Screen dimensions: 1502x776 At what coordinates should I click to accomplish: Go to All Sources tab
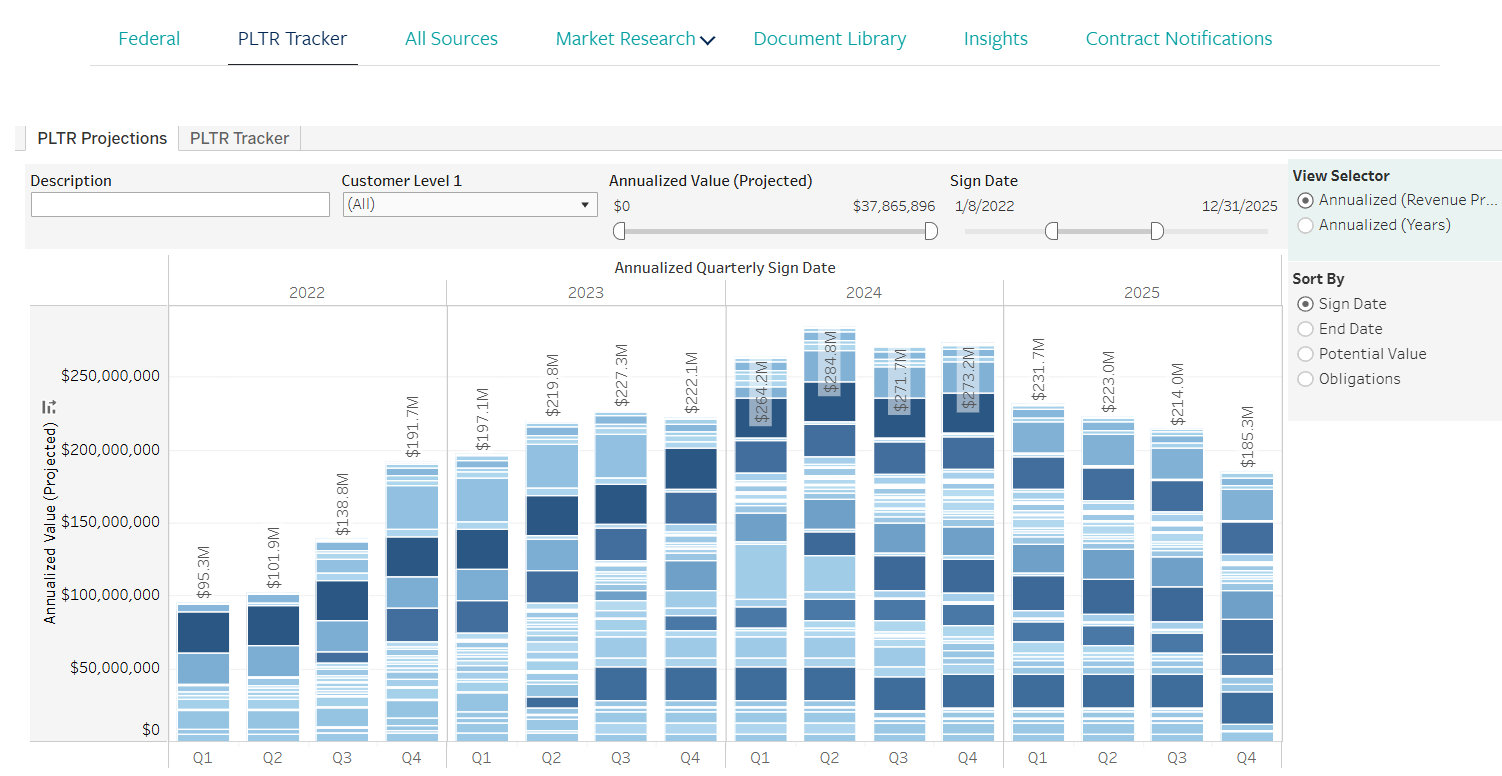click(451, 39)
